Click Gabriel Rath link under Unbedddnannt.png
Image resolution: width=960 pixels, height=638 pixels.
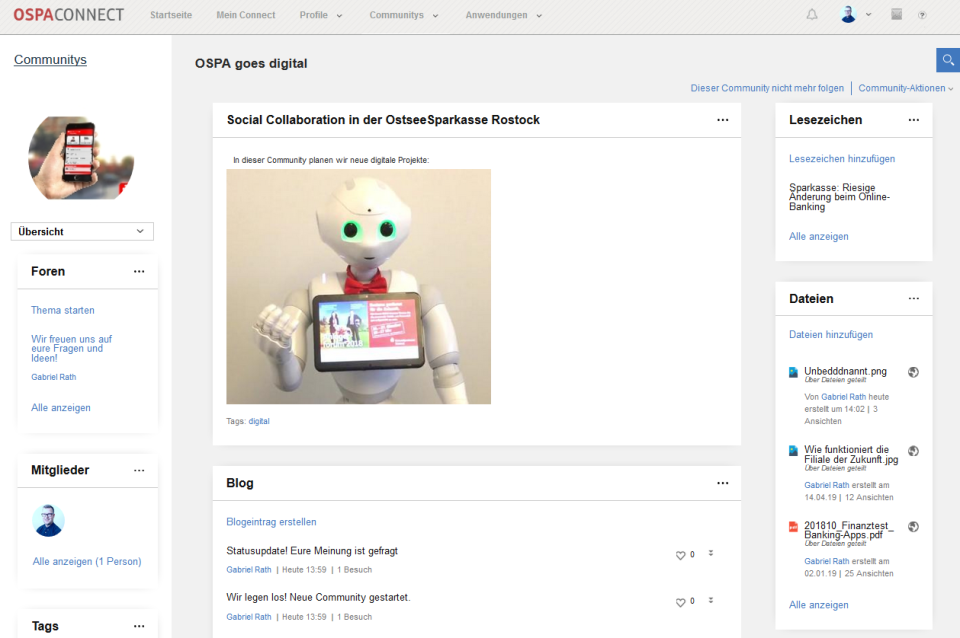tap(844, 397)
